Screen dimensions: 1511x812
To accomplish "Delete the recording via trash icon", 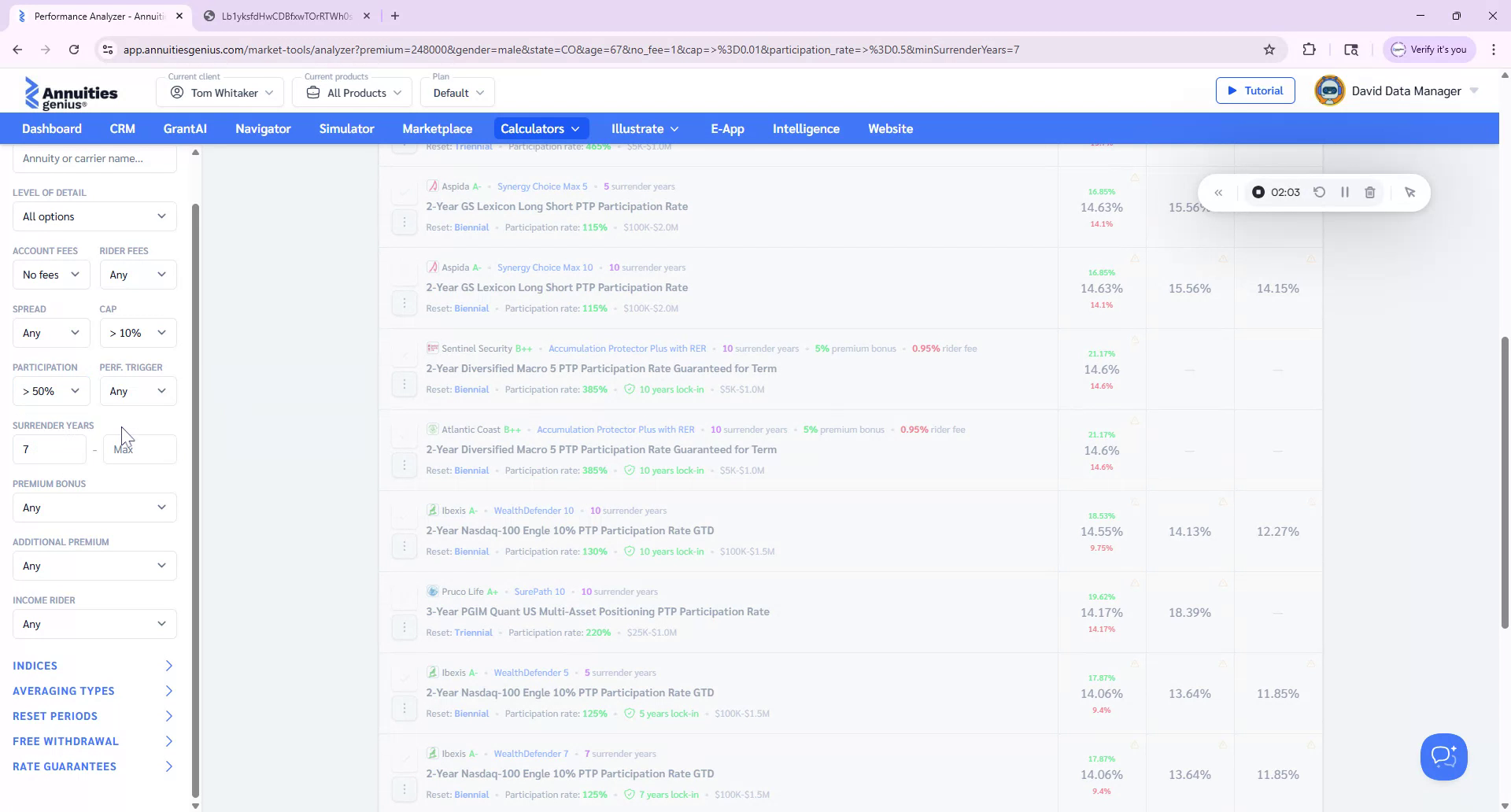I will [x=1370, y=192].
